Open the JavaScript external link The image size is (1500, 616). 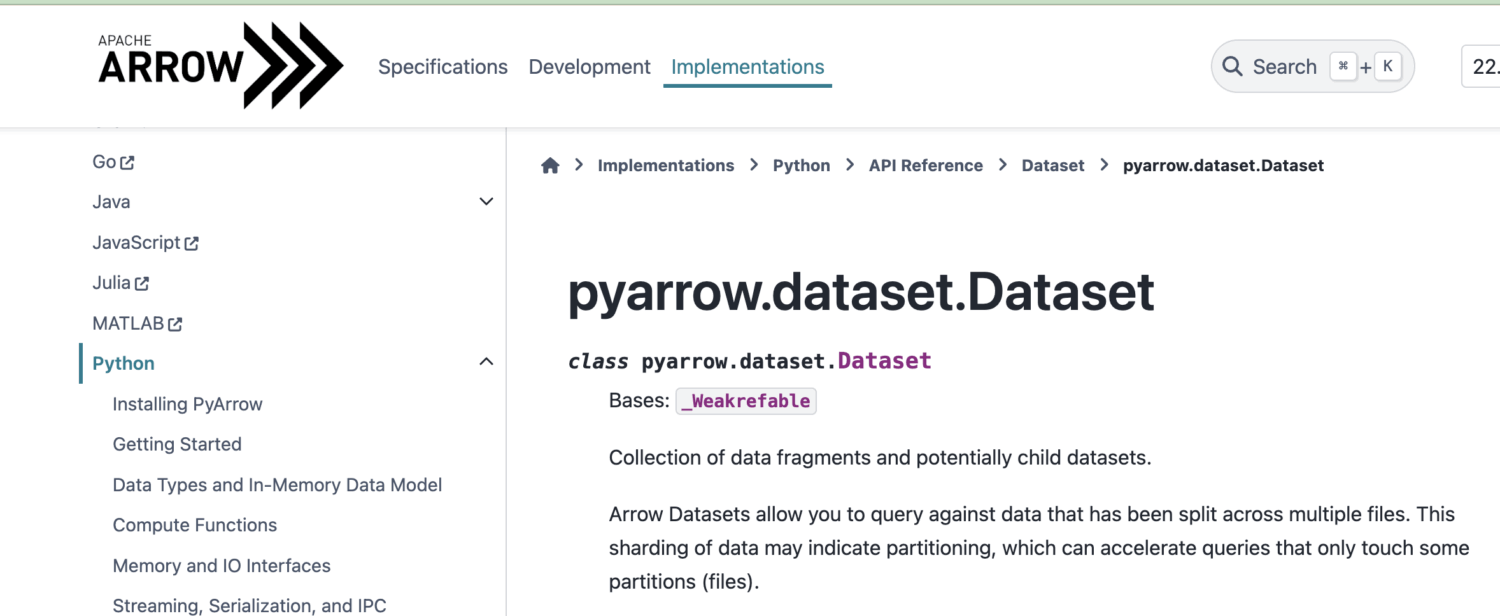pos(145,243)
